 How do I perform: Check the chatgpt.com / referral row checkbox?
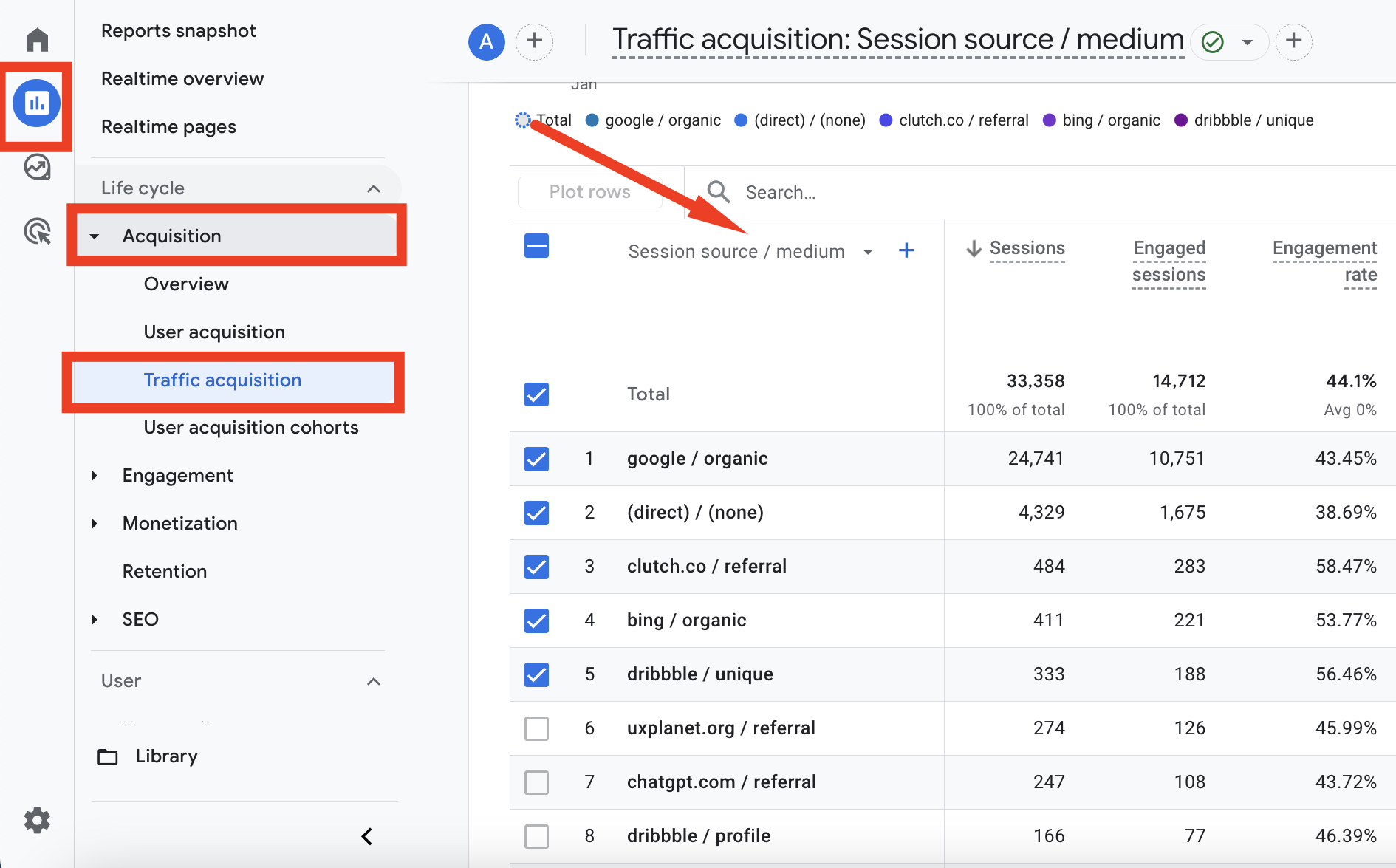click(536, 782)
